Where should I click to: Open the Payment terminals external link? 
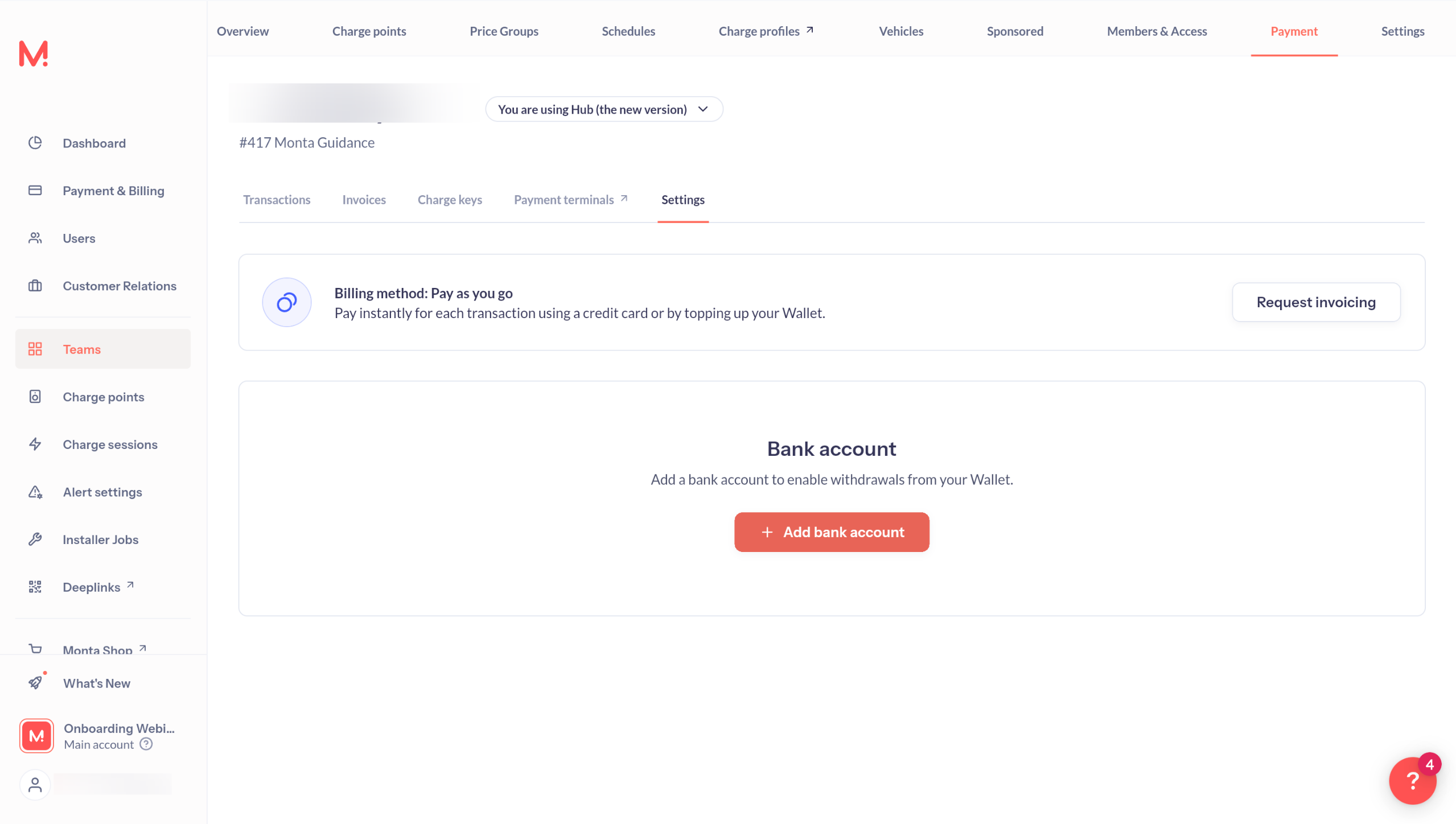571,200
